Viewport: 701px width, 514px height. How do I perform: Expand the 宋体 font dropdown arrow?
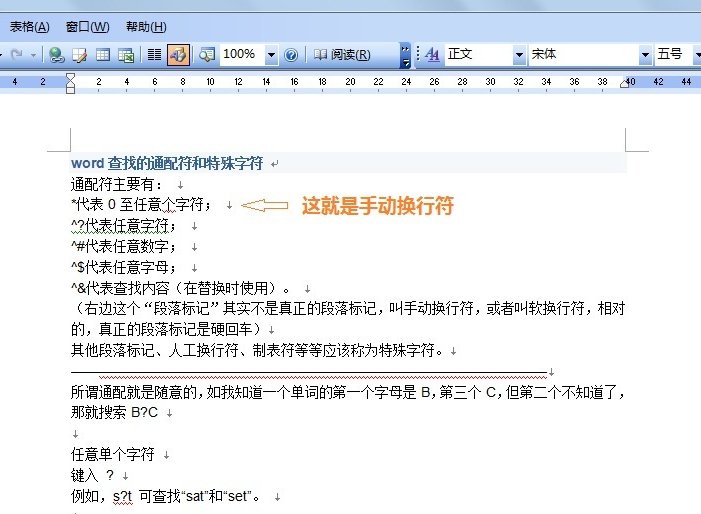click(x=645, y=55)
